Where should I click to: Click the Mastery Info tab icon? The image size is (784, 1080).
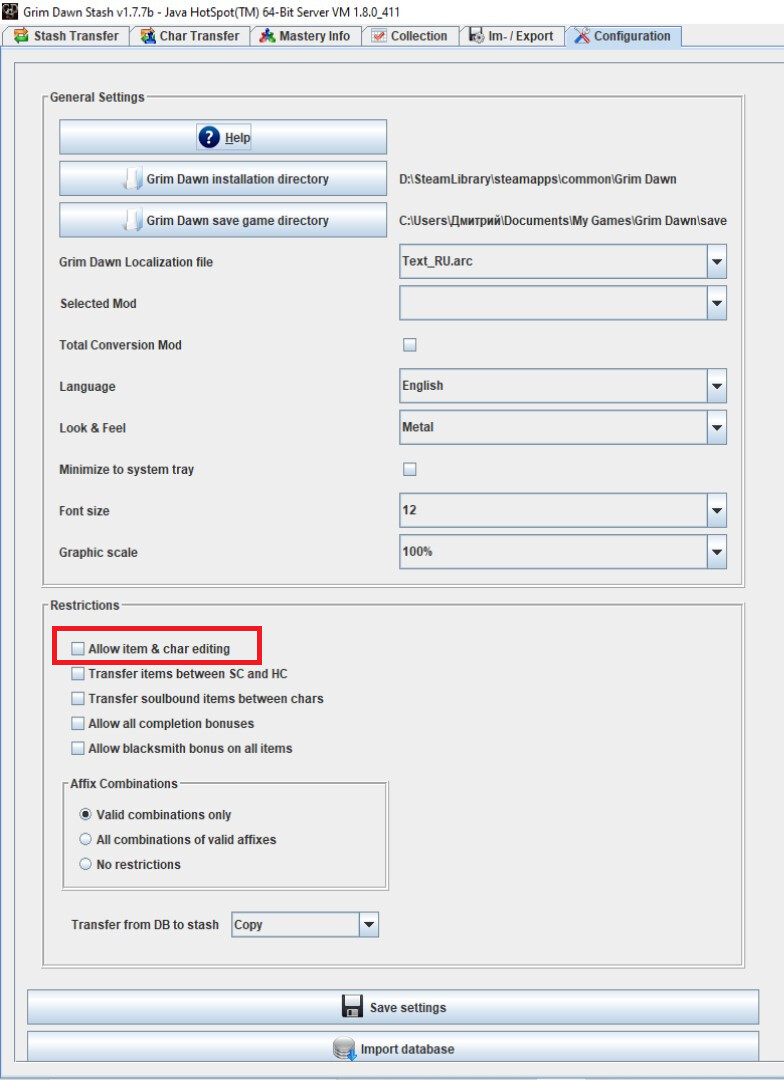click(x=267, y=36)
